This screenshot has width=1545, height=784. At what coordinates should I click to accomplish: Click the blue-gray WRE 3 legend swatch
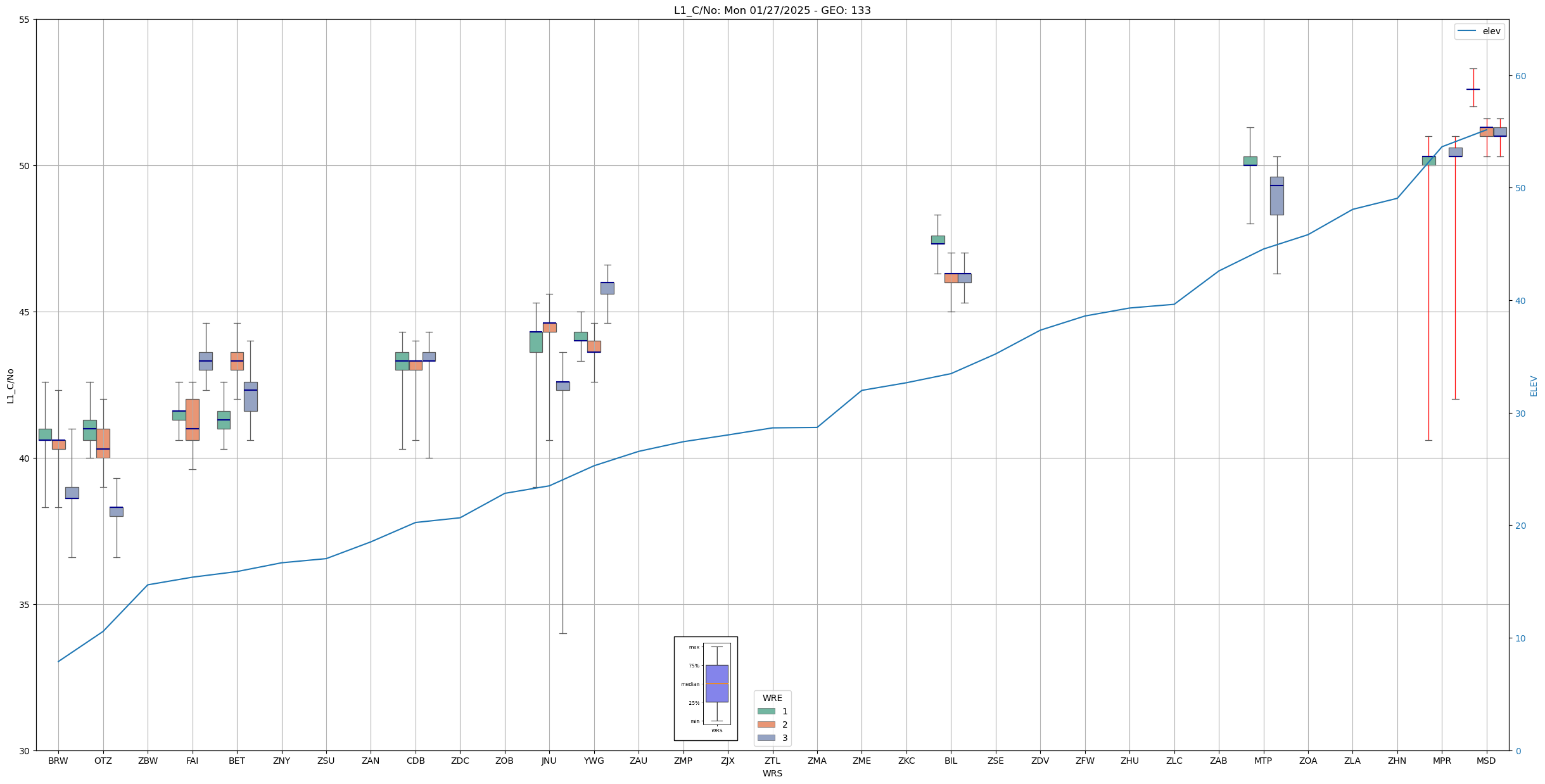click(766, 738)
